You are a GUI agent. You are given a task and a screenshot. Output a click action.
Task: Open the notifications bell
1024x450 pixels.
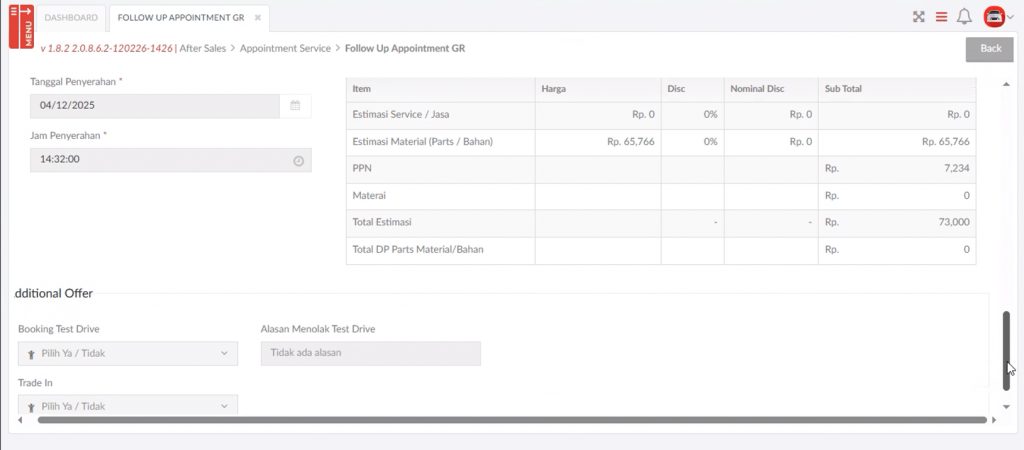click(x=964, y=17)
